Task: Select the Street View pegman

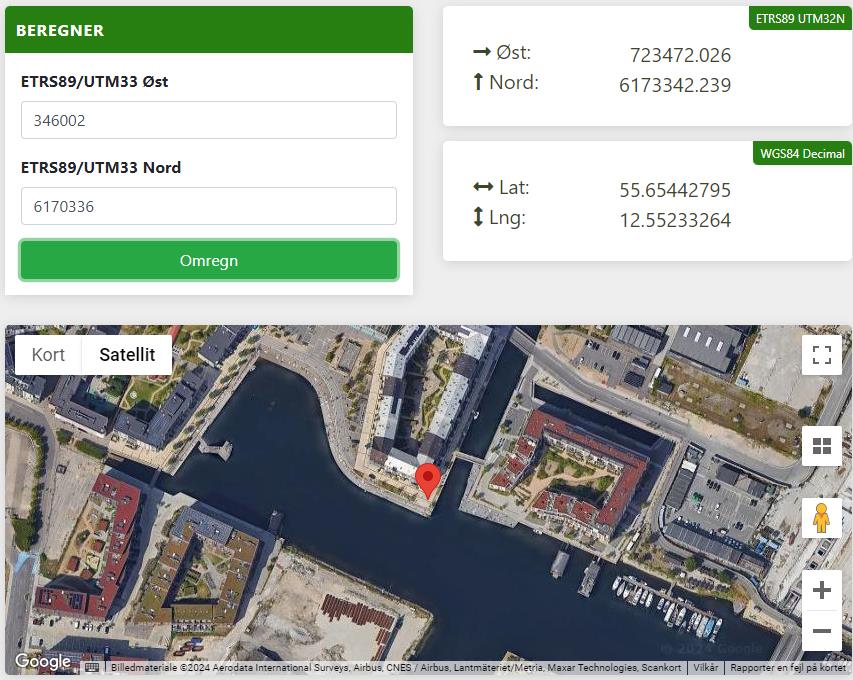Action: tap(821, 518)
